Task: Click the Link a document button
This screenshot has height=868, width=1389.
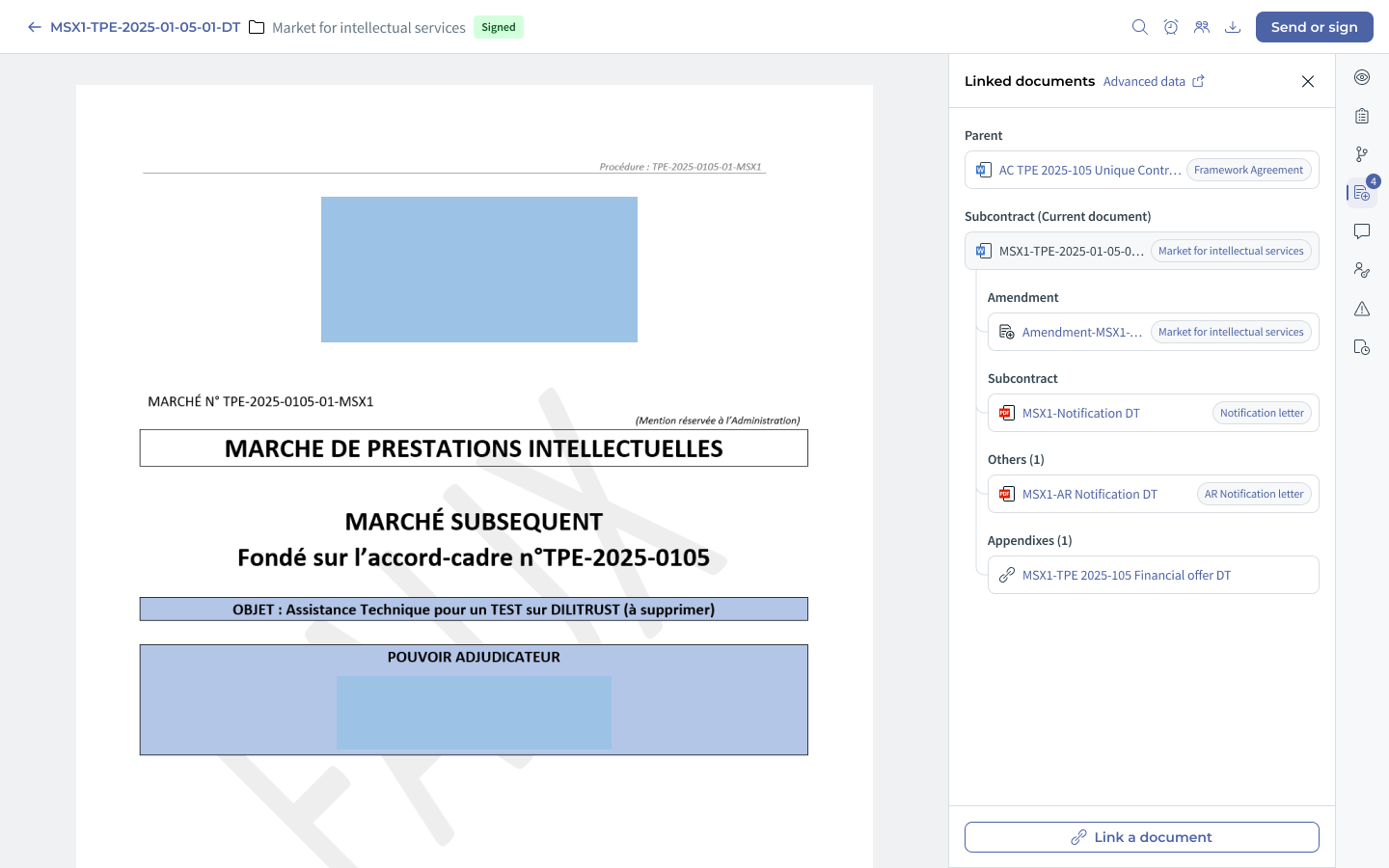Action: [1142, 837]
